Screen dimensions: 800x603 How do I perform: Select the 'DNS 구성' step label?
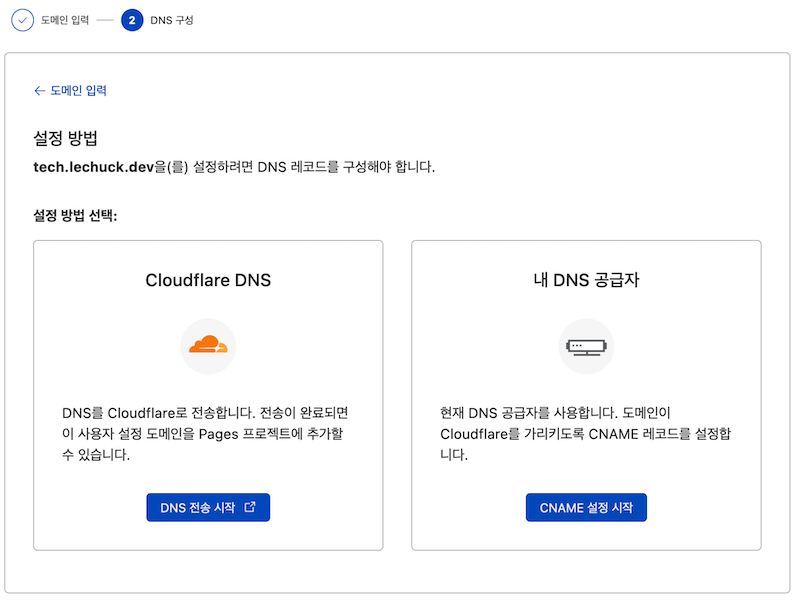pyautogui.click(x=172, y=20)
